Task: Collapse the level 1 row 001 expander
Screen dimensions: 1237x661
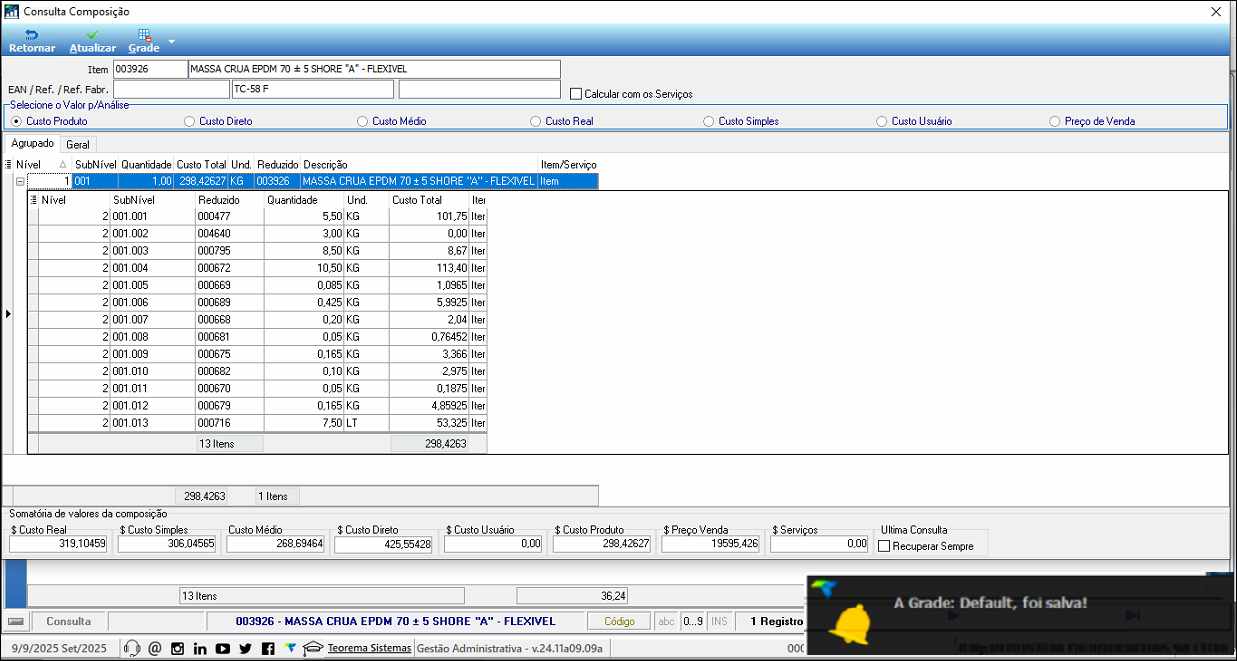Action: point(20,181)
